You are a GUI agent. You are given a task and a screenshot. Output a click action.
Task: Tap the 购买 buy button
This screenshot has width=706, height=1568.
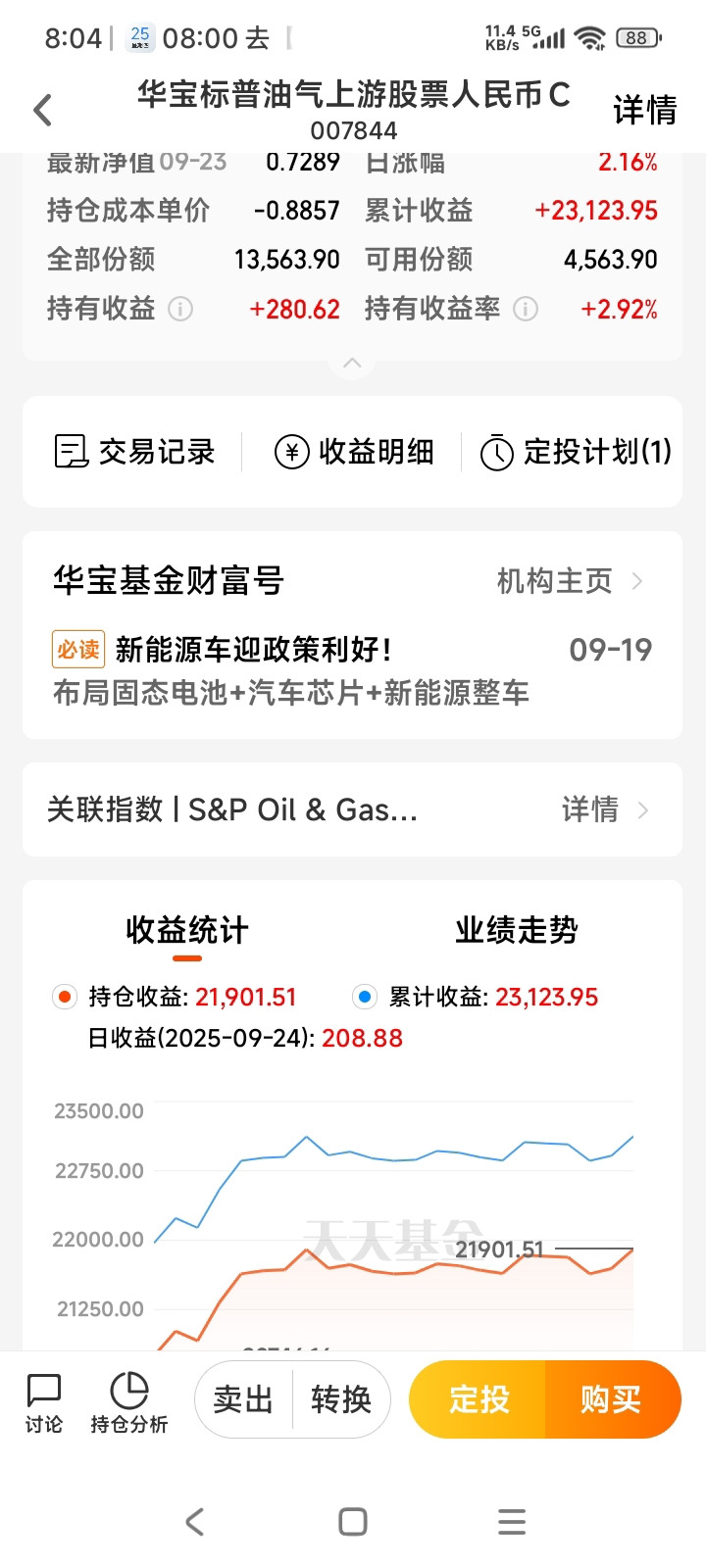pyautogui.click(x=611, y=1399)
